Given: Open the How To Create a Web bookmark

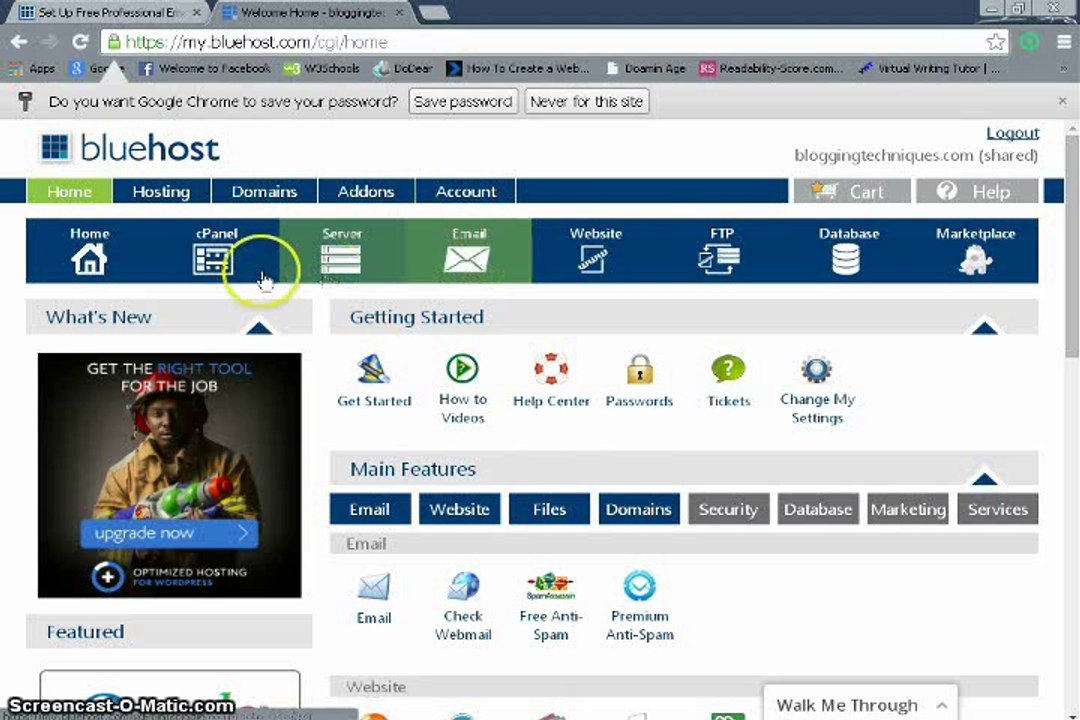Looking at the screenshot, I should pyautogui.click(x=518, y=68).
